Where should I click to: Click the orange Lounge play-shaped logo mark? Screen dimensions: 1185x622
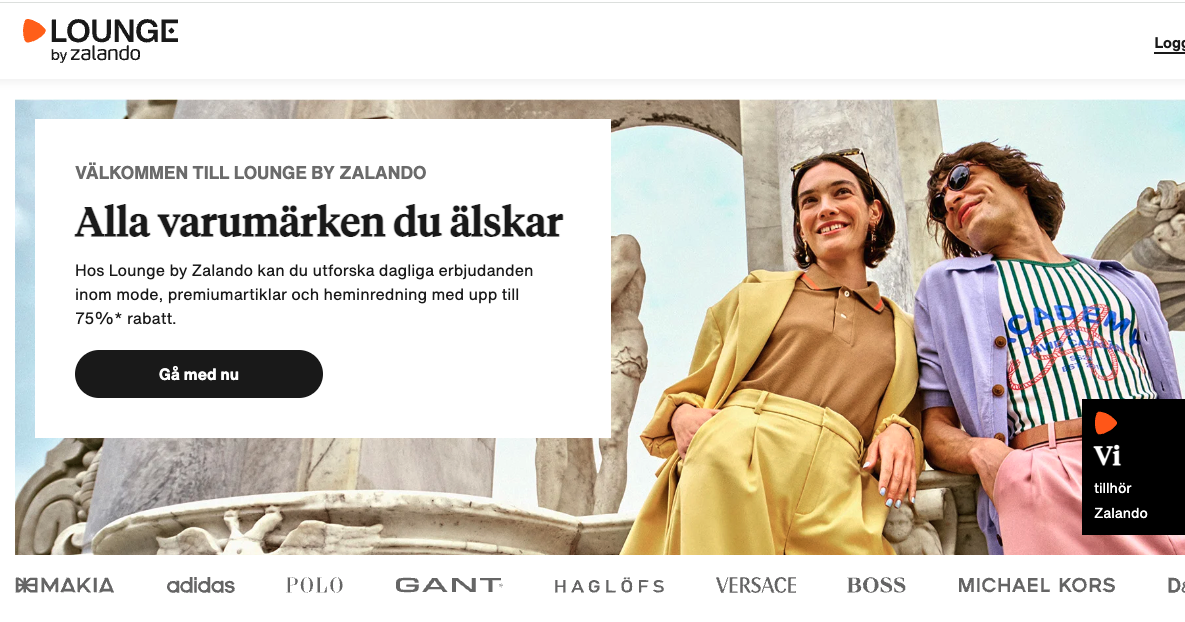tap(34, 31)
